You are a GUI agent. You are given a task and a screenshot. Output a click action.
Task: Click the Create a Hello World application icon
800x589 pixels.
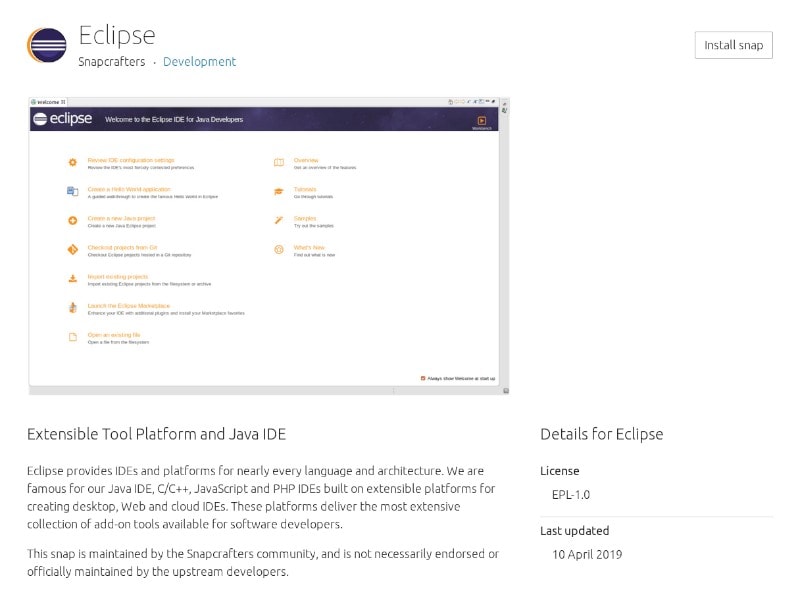pyautogui.click(x=72, y=191)
